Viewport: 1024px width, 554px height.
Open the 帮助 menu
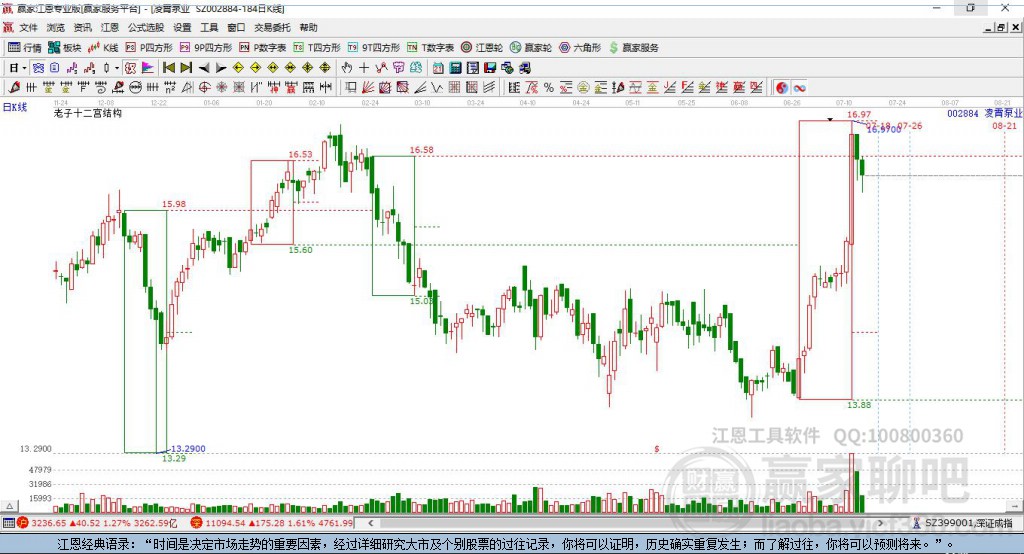(x=308, y=27)
